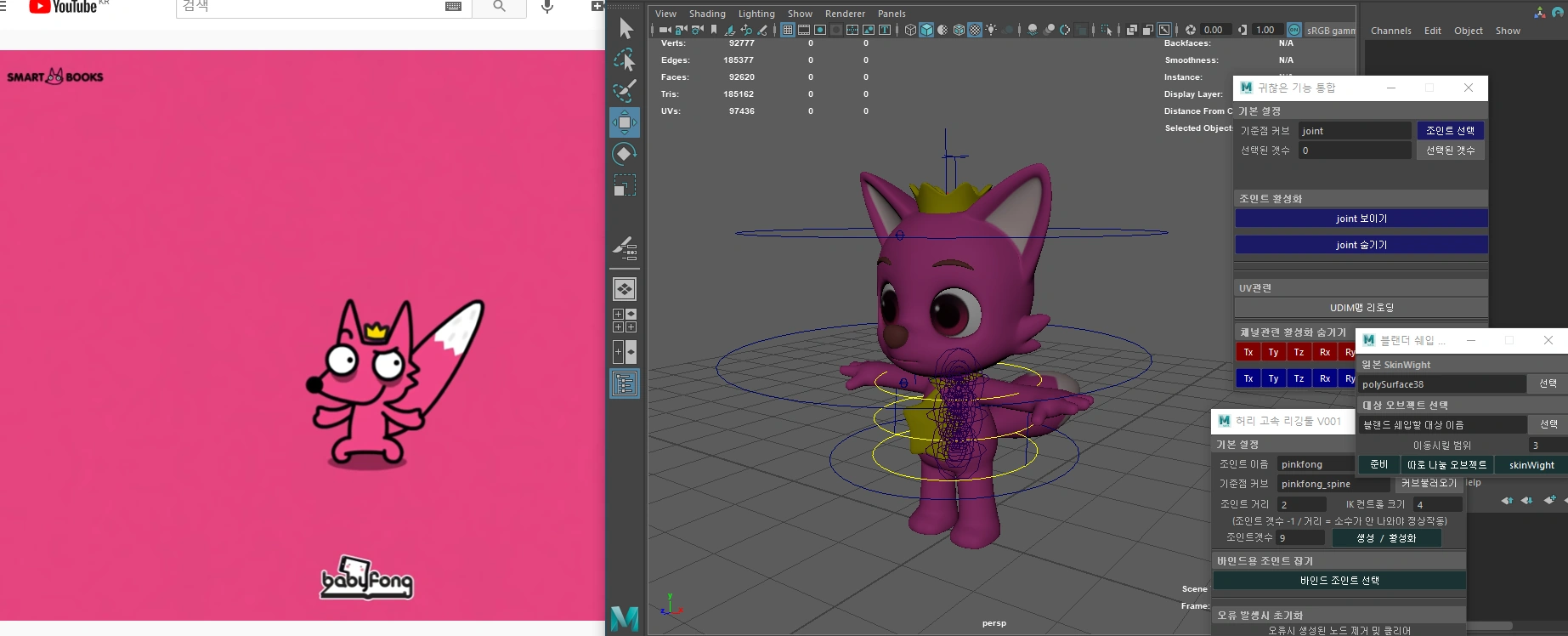
Task: Select the arrow Select tool in Maya's toolbox
Action: [626, 29]
